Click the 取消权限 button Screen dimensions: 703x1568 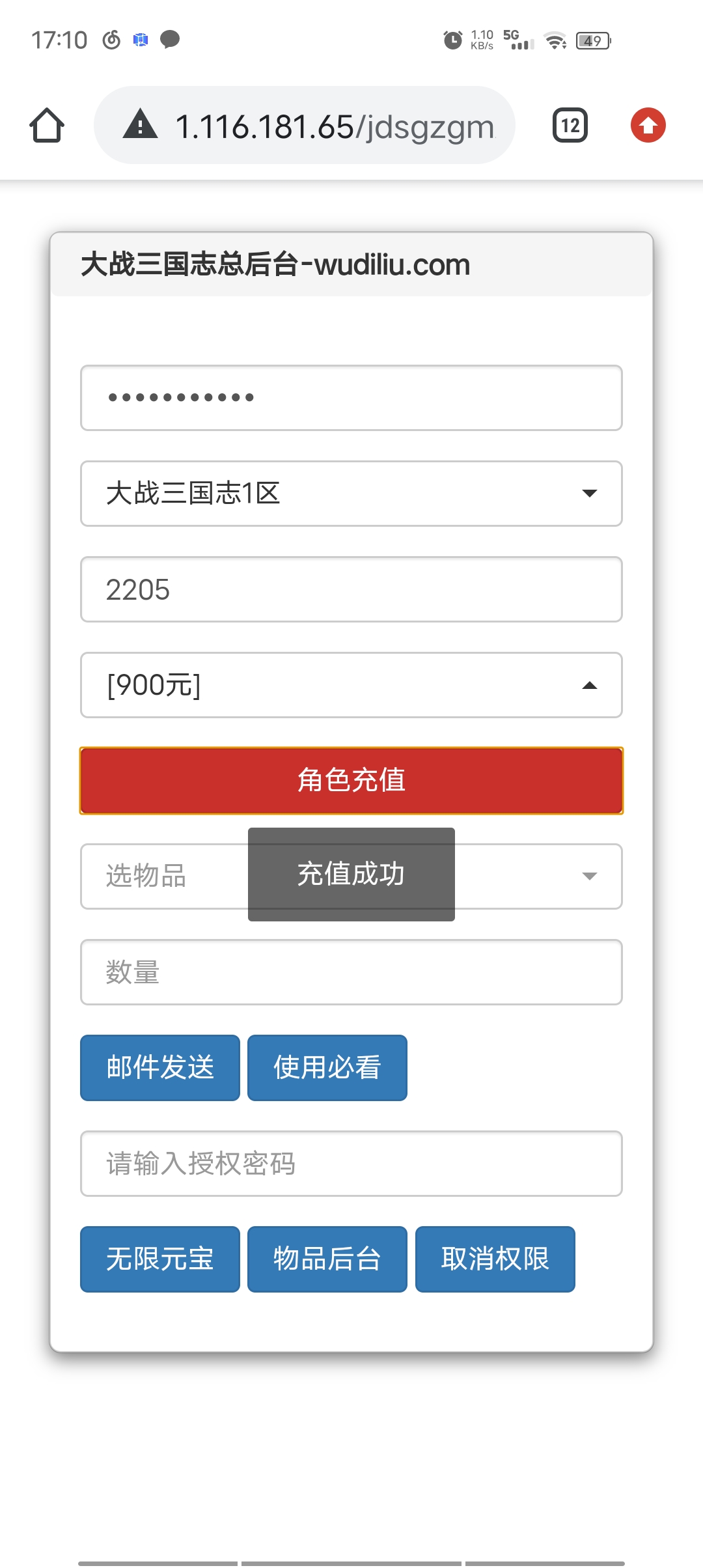coord(495,1259)
